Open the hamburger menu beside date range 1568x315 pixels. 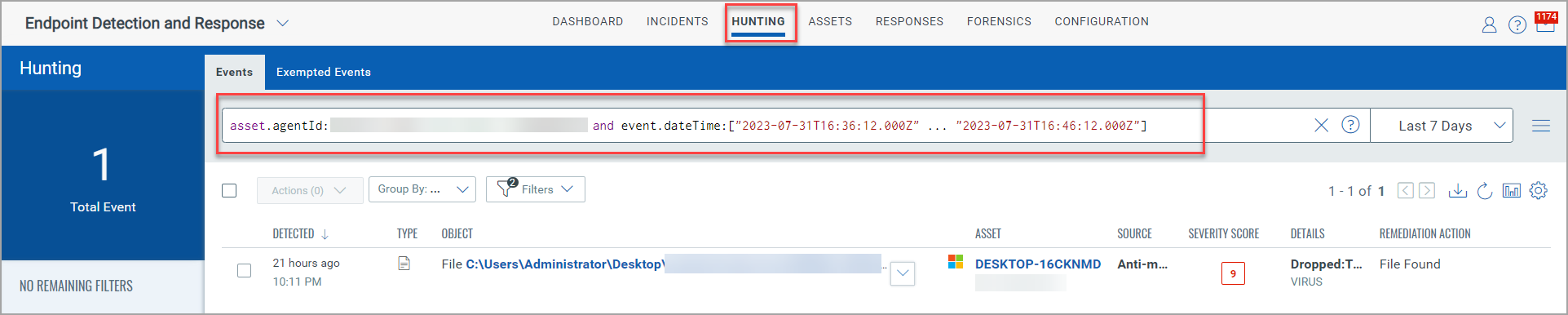click(1541, 126)
